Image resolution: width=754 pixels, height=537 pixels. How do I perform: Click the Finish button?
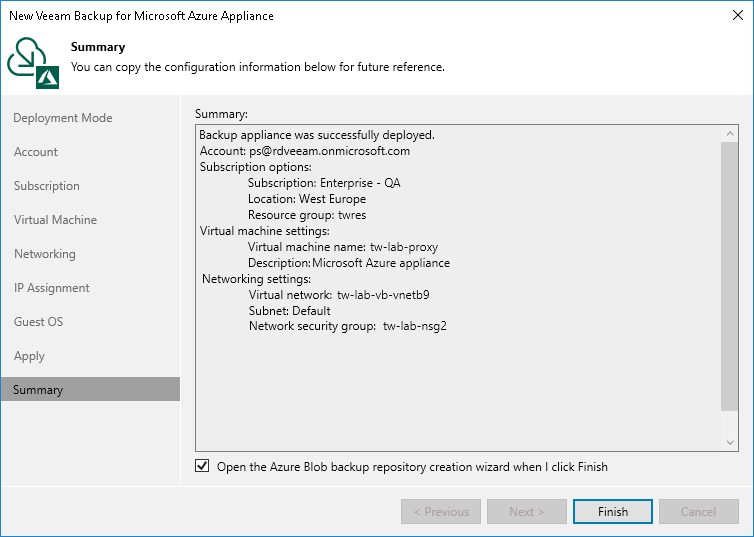613,511
